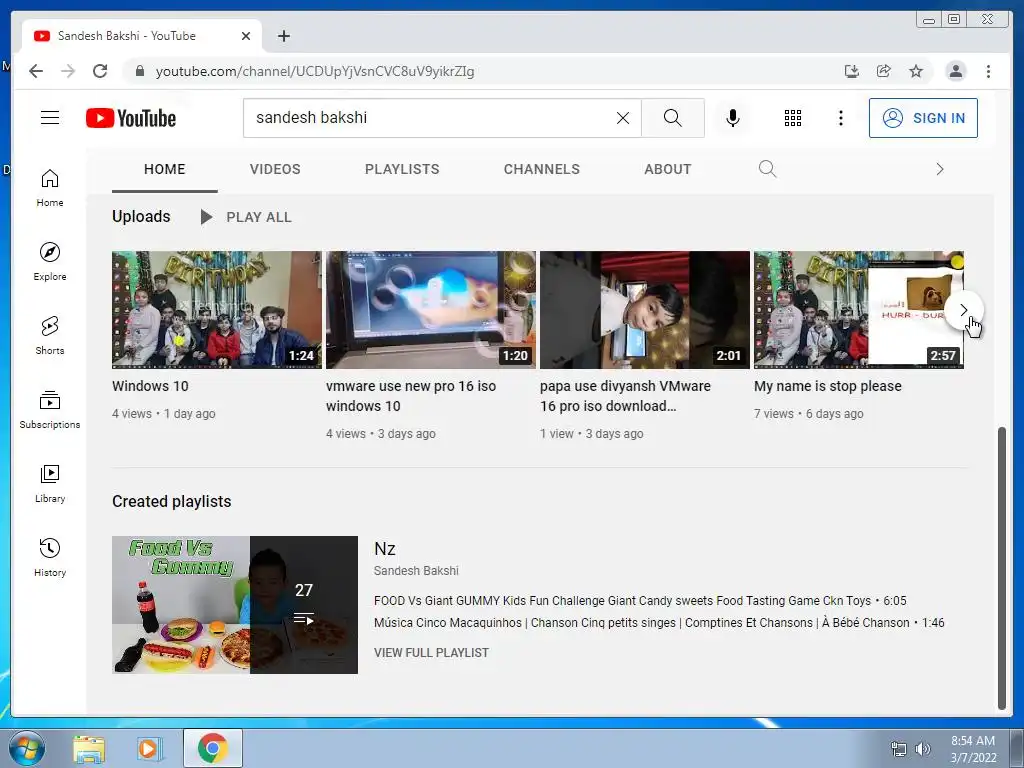1024x768 pixels.
Task: Open the Uploads section heading
Action: point(141,216)
